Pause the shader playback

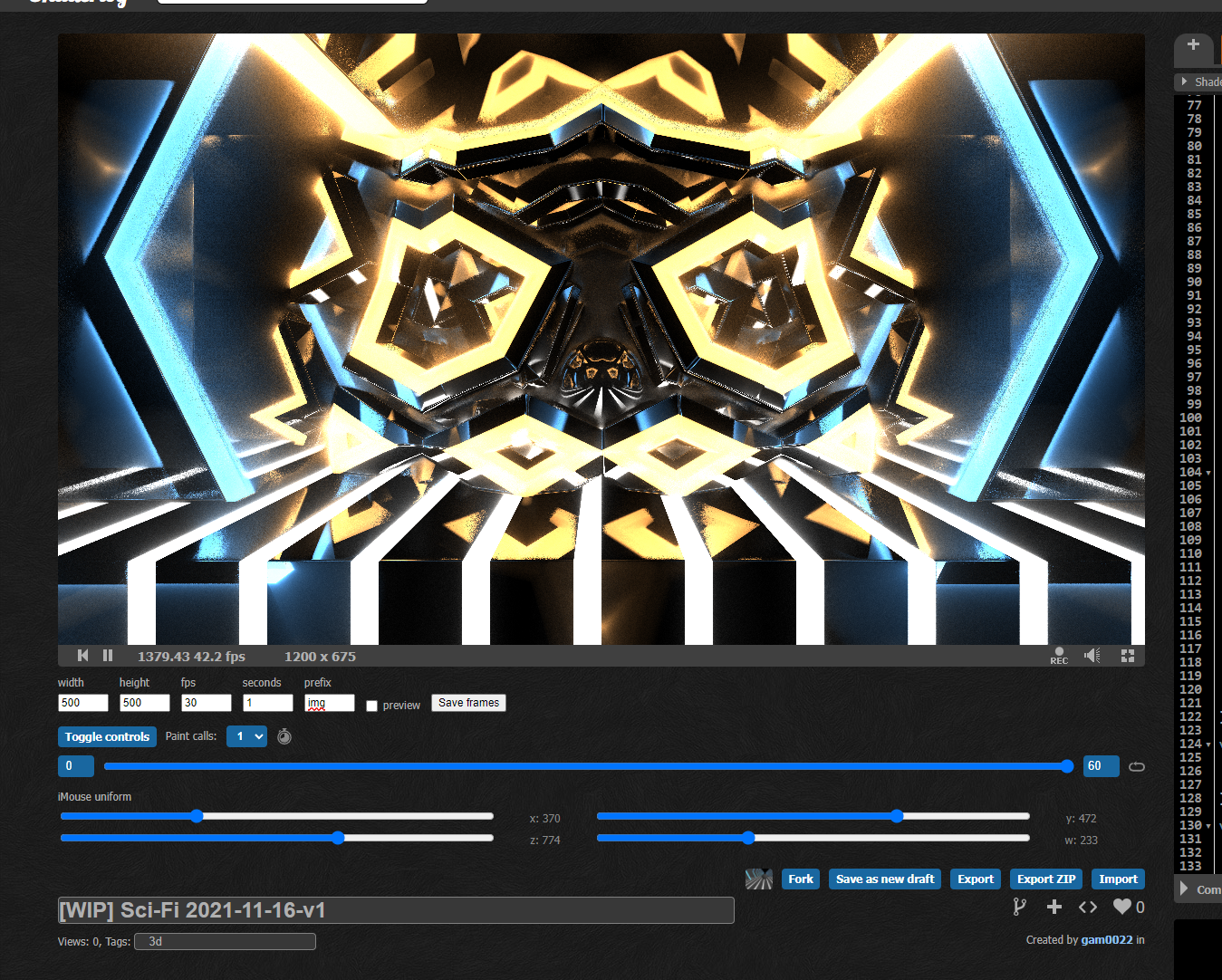pyautogui.click(x=108, y=656)
